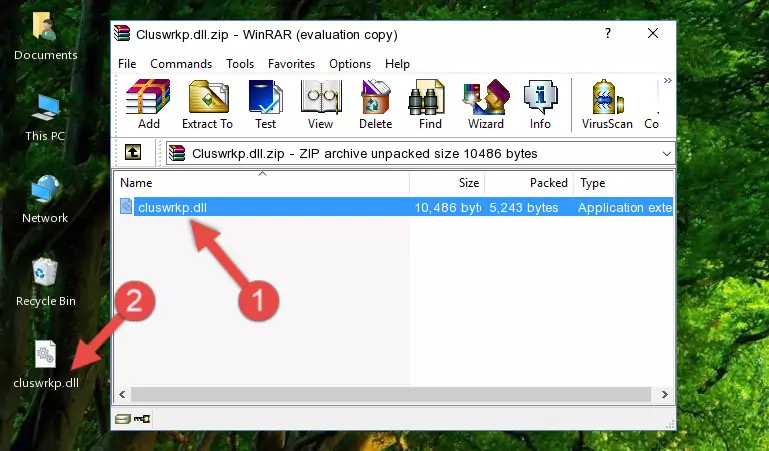Open the Wizard toolbar icon
This screenshot has width=769, height=451.
point(486,104)
